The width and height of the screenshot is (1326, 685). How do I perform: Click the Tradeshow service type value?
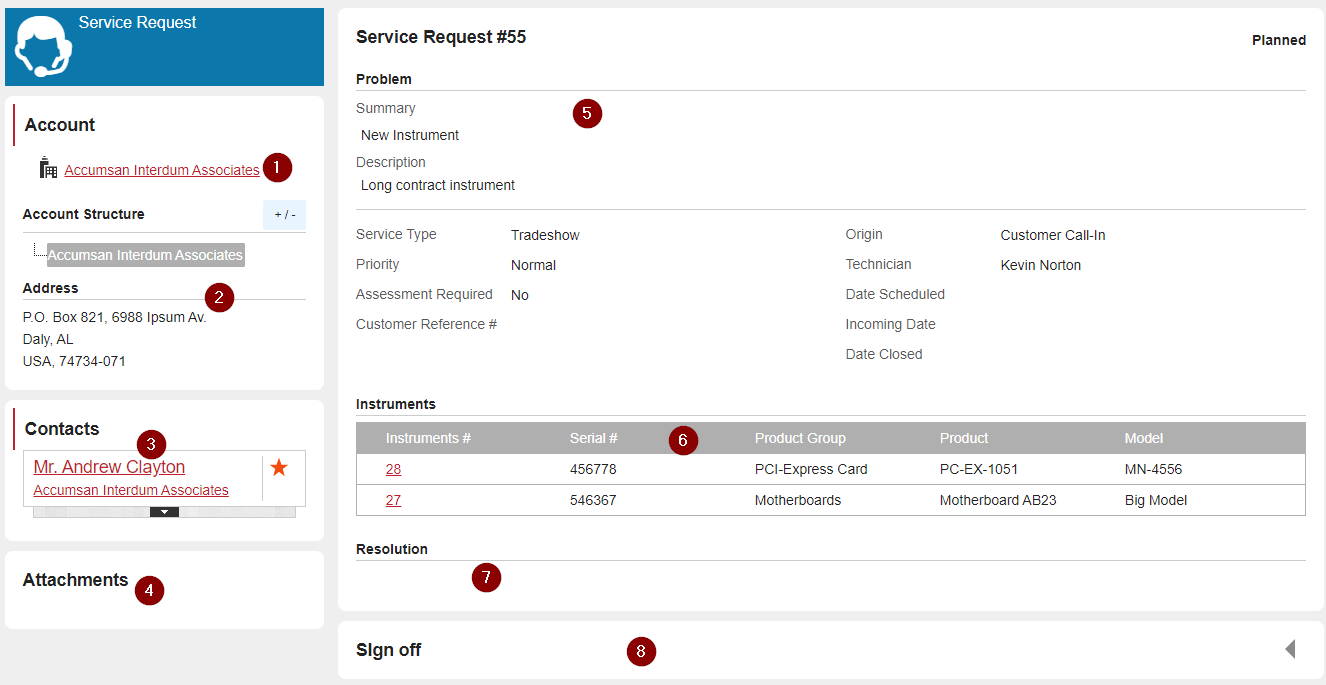(545, 235)
